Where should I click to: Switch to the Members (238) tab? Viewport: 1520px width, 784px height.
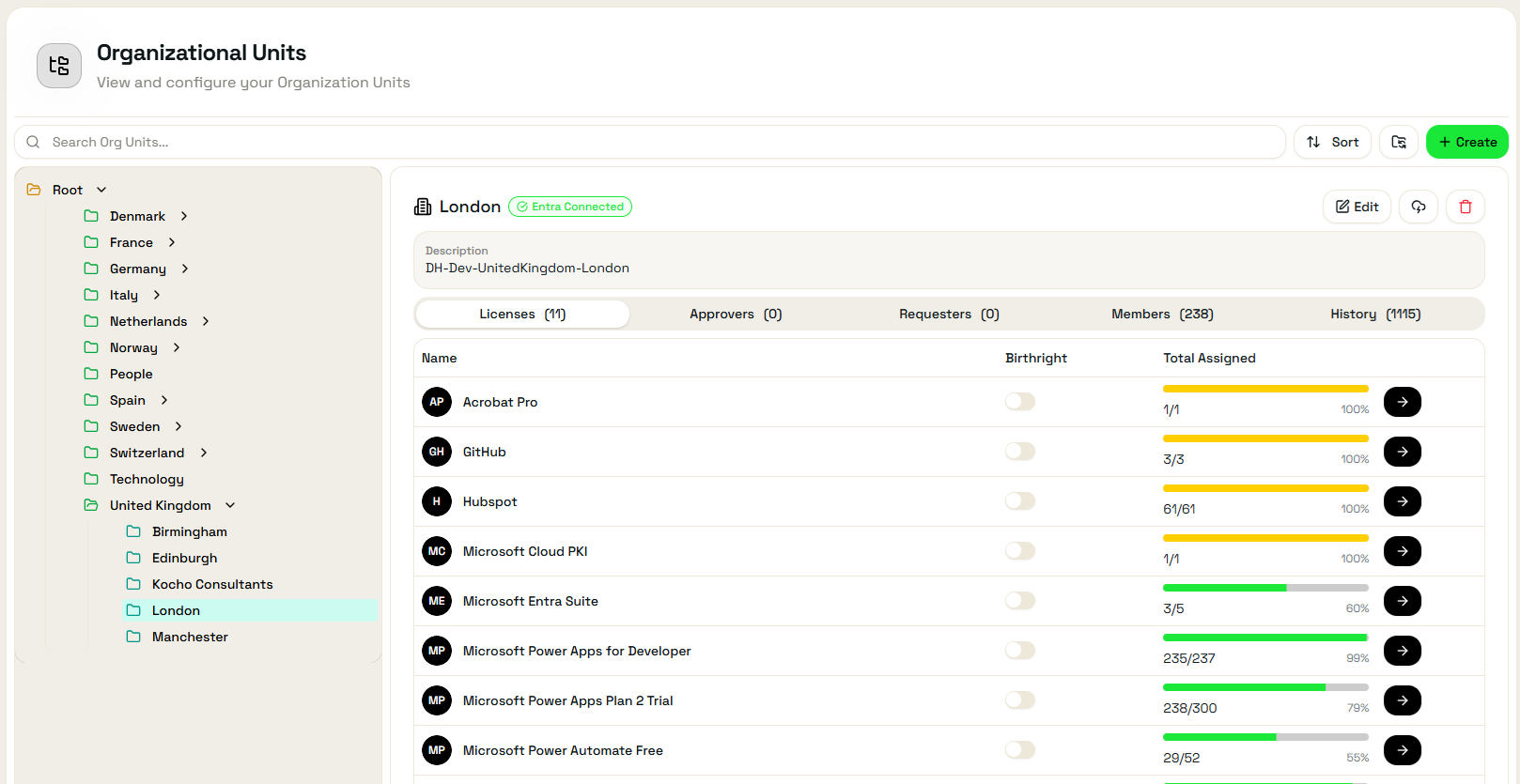click(1162, 315)
